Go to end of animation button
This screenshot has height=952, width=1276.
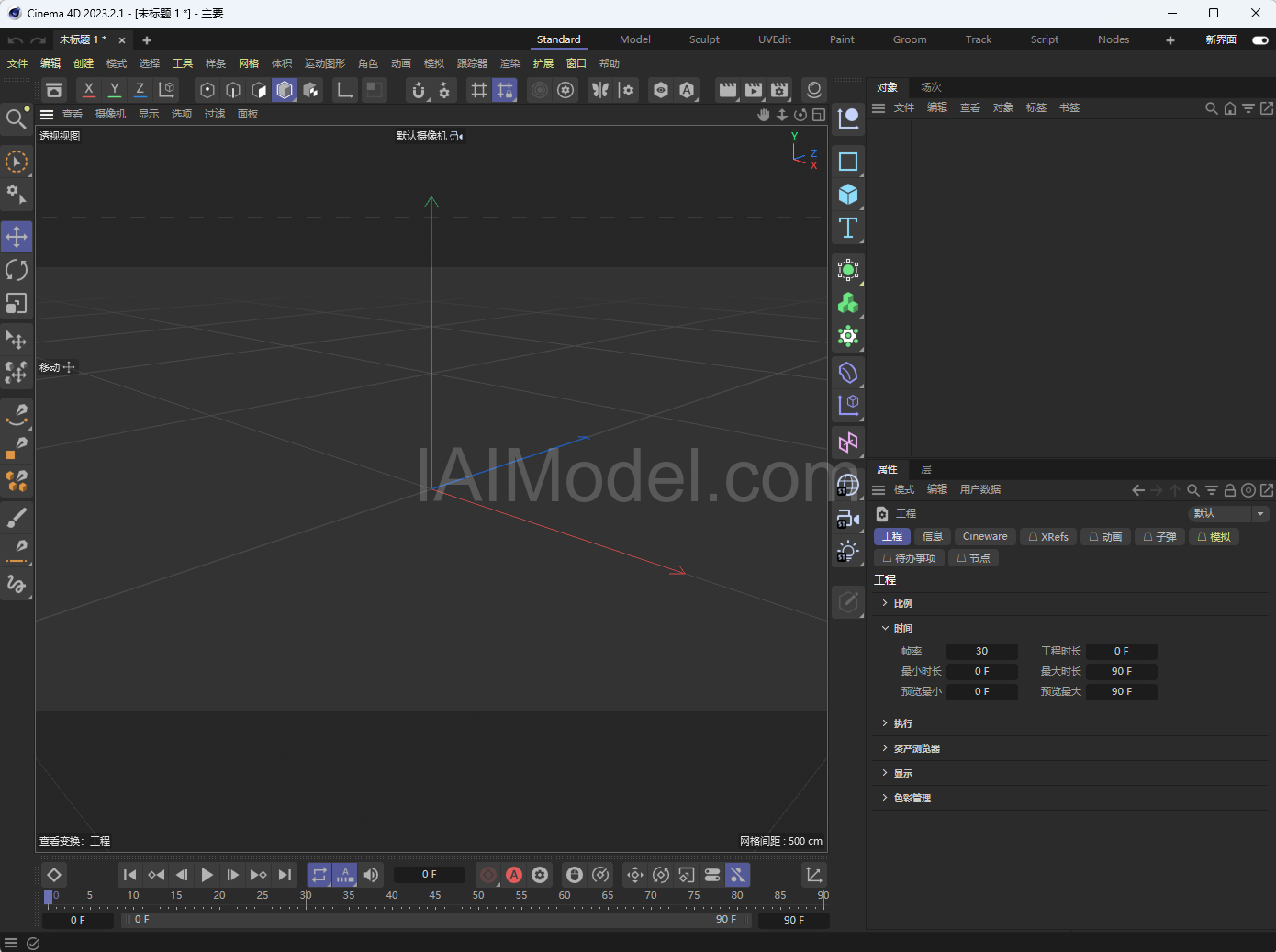[x=285, y=875]
